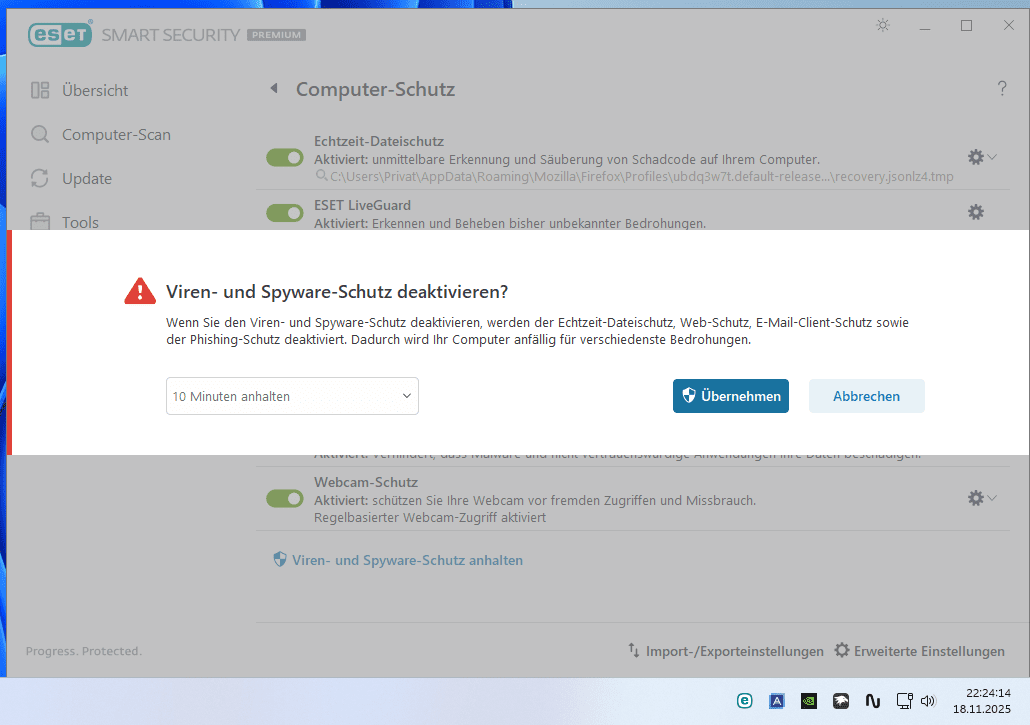Screen dimensions: 1030x725
Task: Open gear settings for Webcam-Schutz
Action: (x=975, y=498)
